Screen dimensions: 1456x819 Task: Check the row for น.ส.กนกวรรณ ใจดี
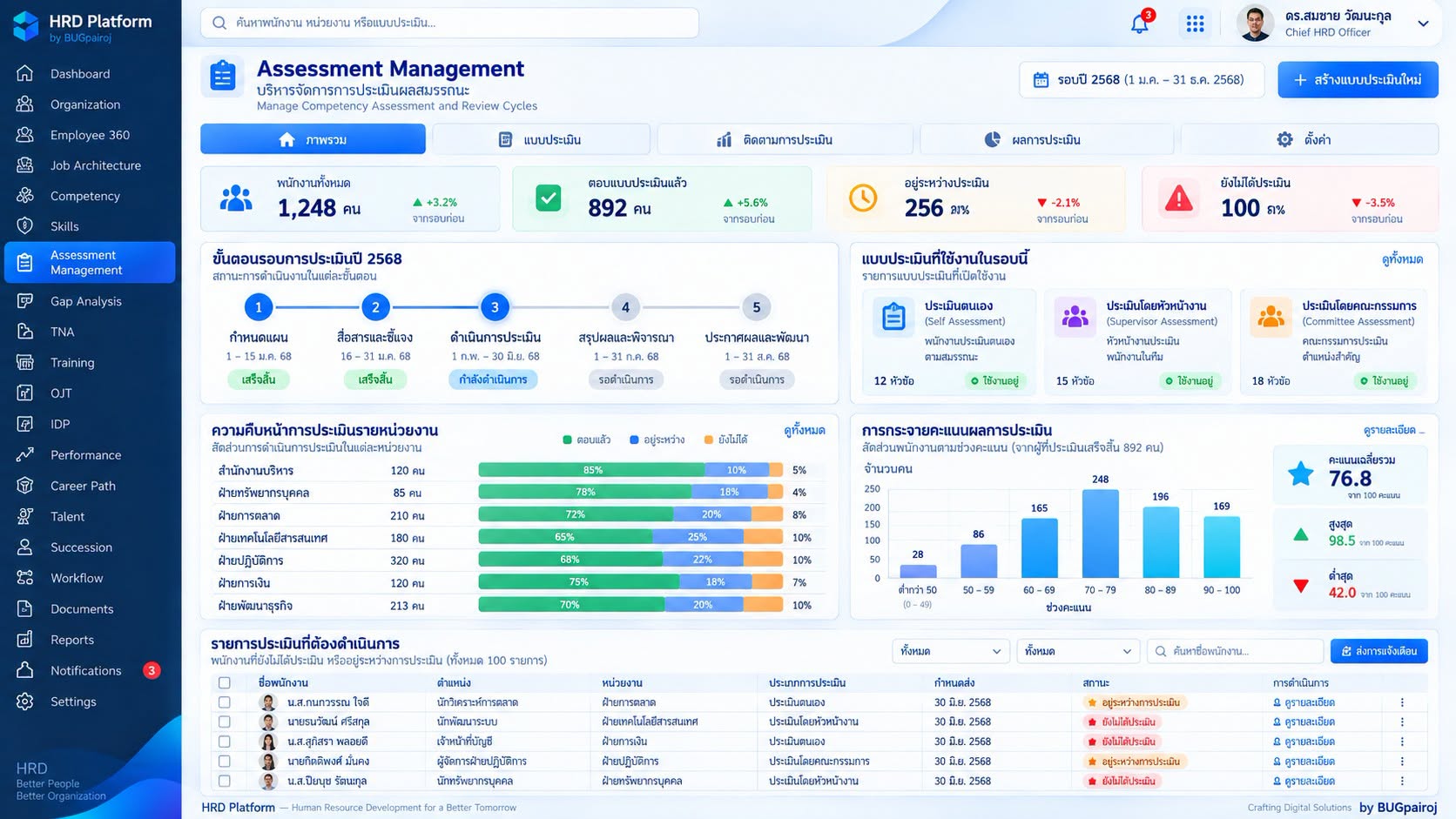225,702
